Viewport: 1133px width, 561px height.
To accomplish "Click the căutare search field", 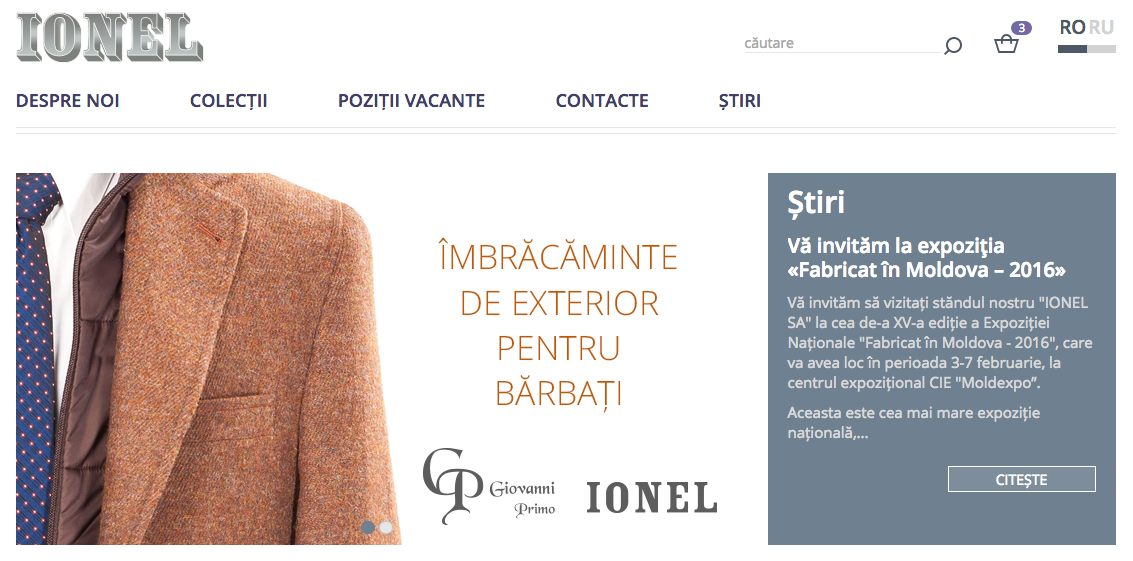I will pos(843,43).
